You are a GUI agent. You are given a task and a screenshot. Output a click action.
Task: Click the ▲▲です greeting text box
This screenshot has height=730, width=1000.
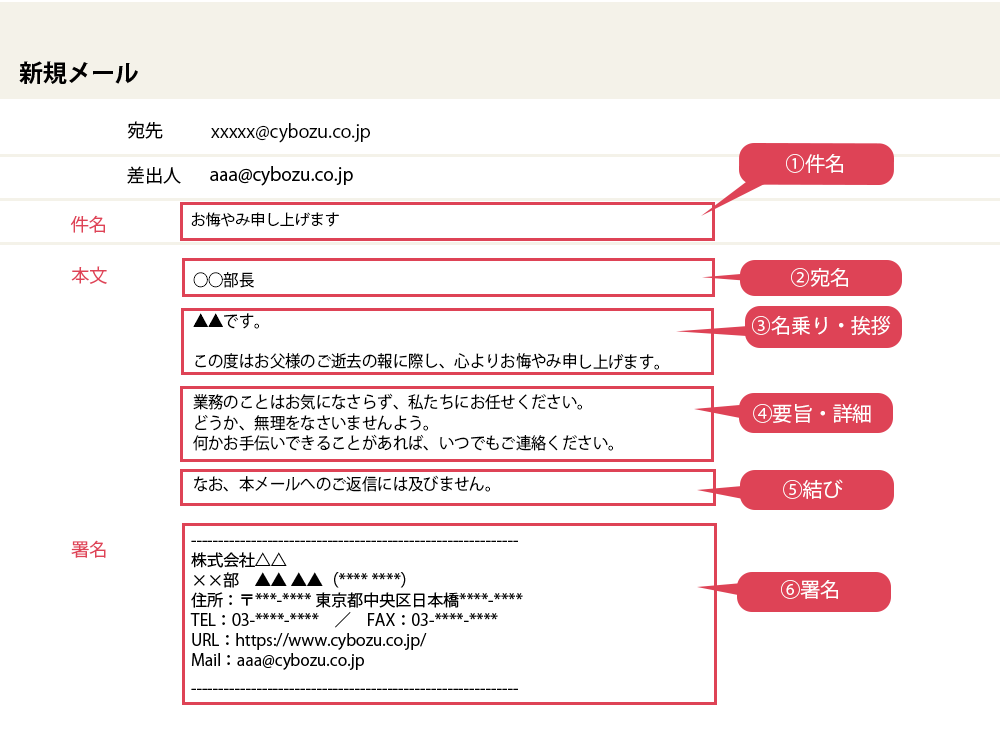click(447, 341)
